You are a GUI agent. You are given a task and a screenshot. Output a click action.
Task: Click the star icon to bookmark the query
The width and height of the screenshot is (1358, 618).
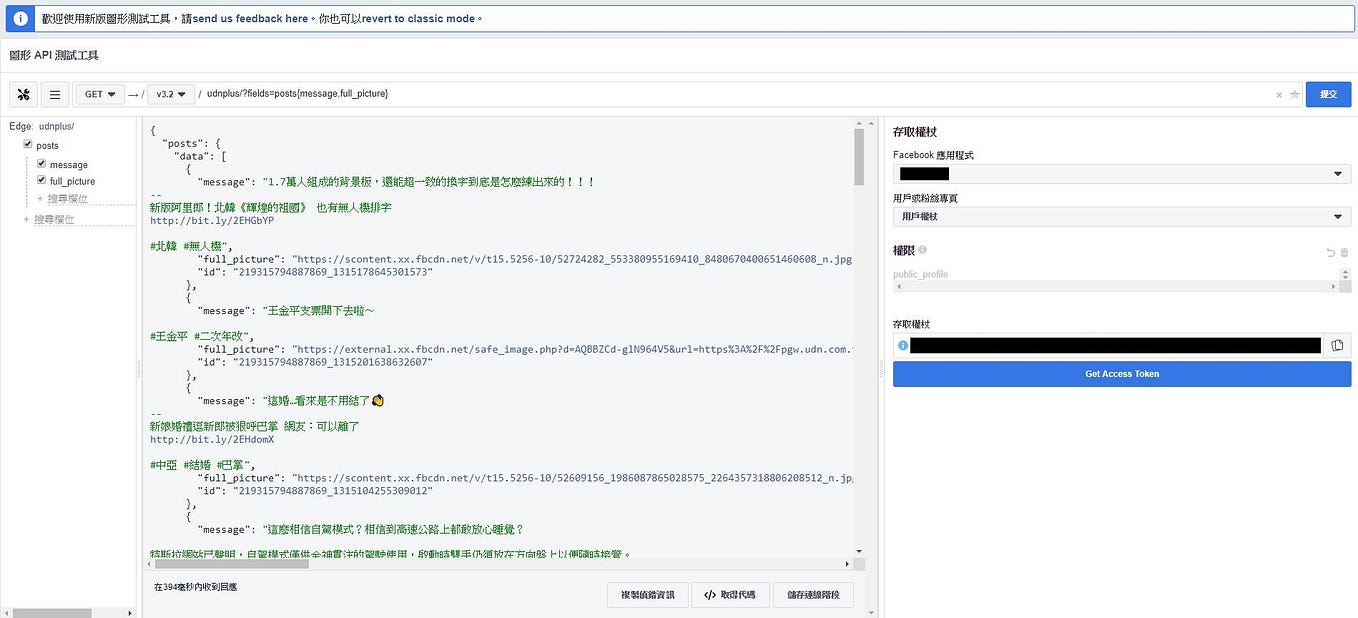1296,94
